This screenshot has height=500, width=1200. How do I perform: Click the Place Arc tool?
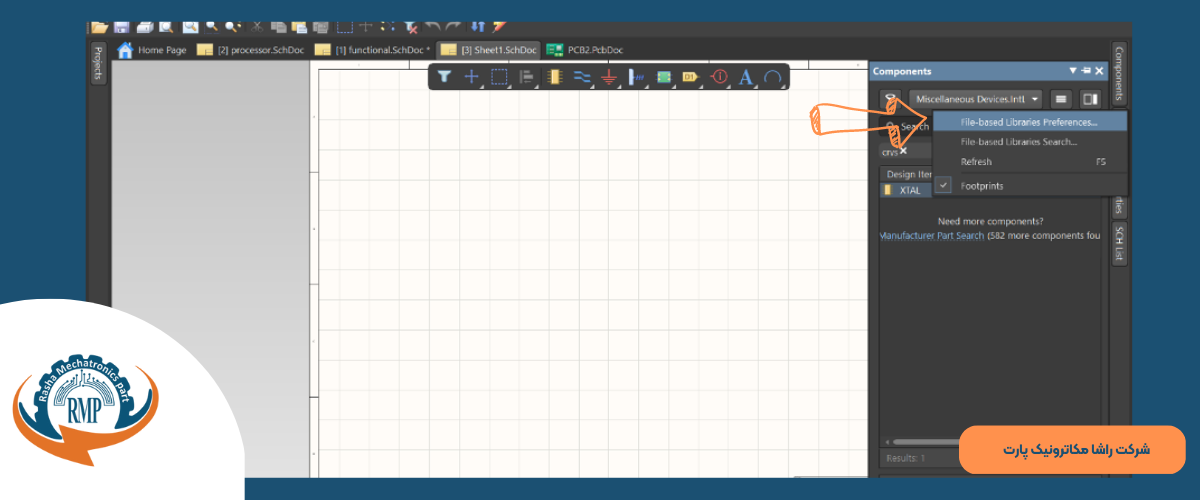coord(772,77)
